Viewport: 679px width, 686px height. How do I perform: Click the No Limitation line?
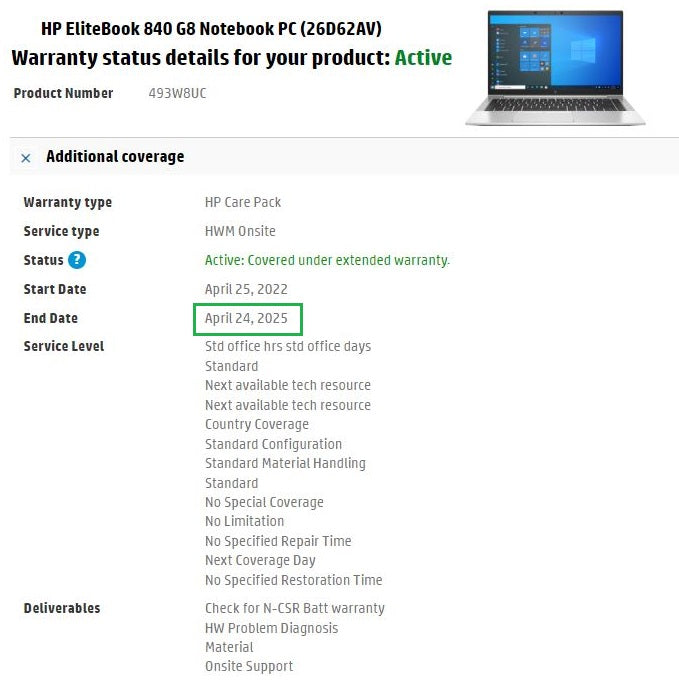coord(245,521)
